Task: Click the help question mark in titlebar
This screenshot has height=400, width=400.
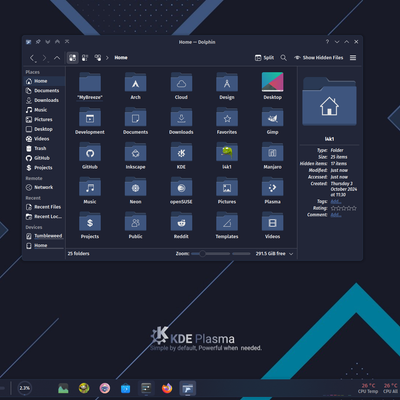Action: tap(327, 42)
